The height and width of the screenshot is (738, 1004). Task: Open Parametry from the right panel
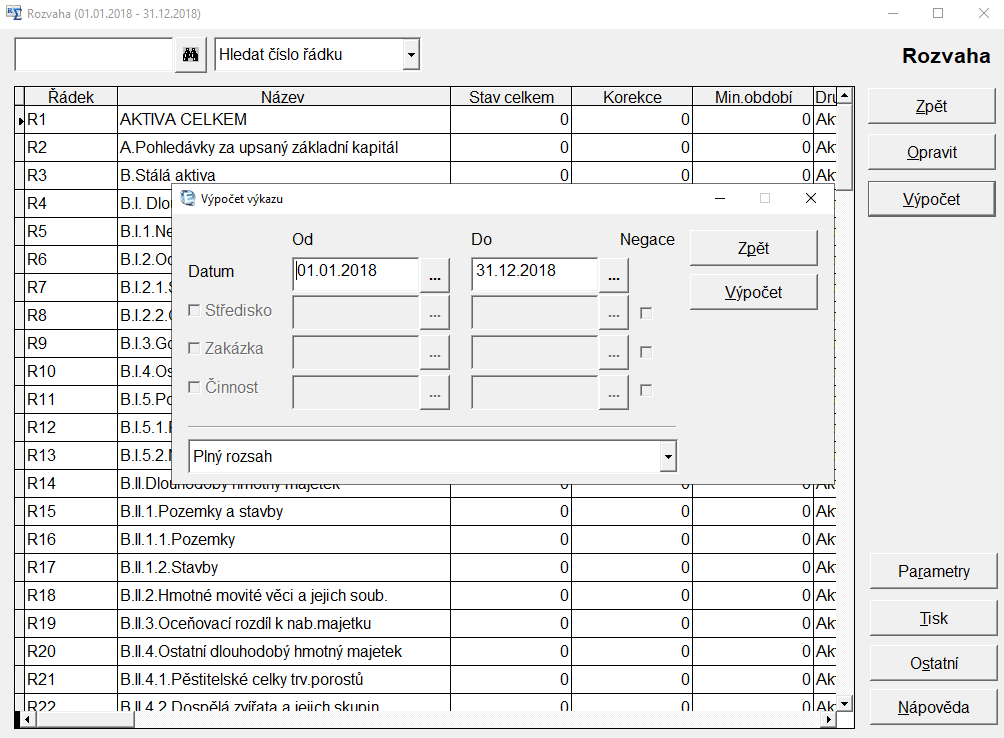point(933,572)
